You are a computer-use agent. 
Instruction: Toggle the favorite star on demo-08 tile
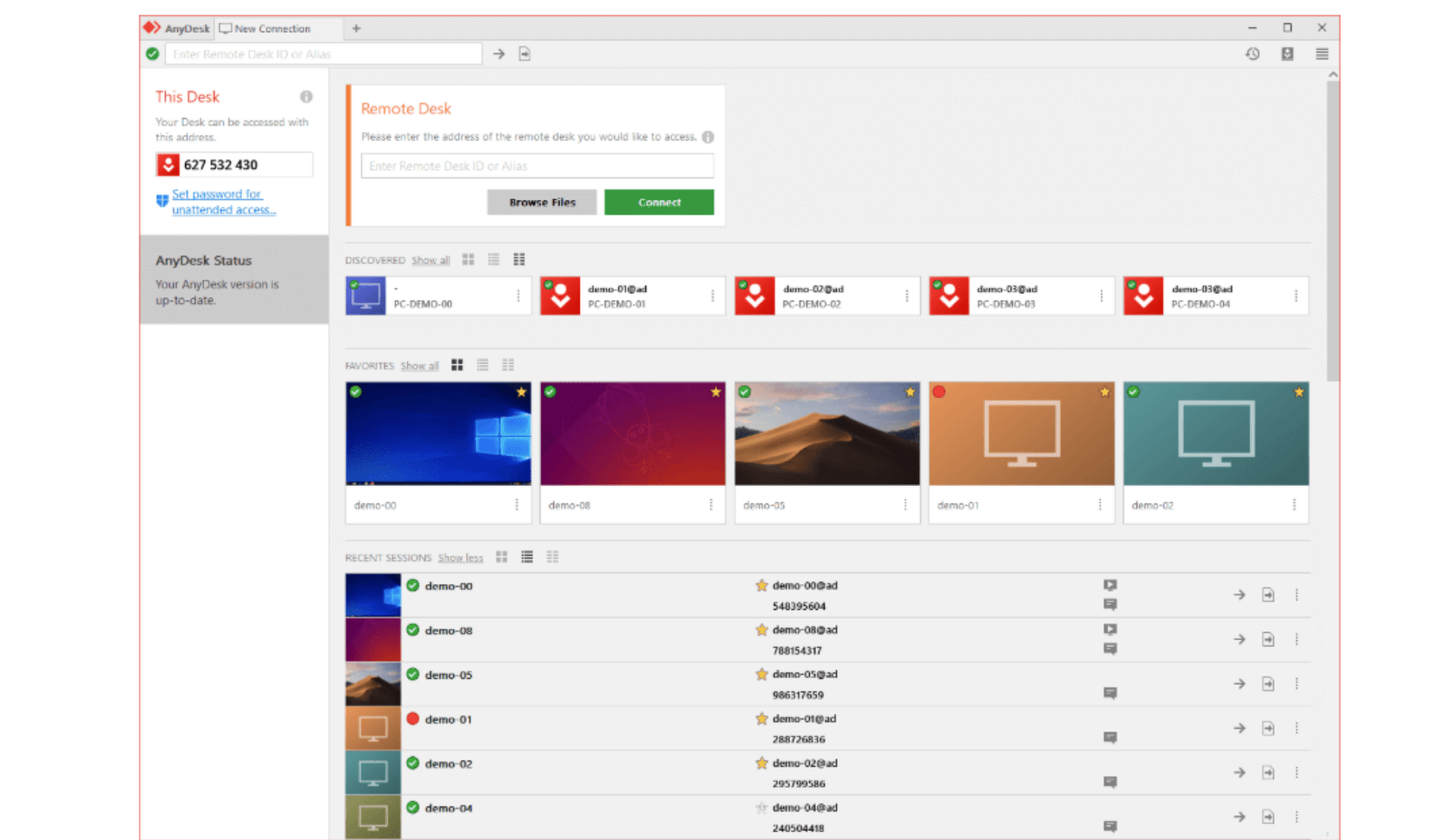(715, 392)
